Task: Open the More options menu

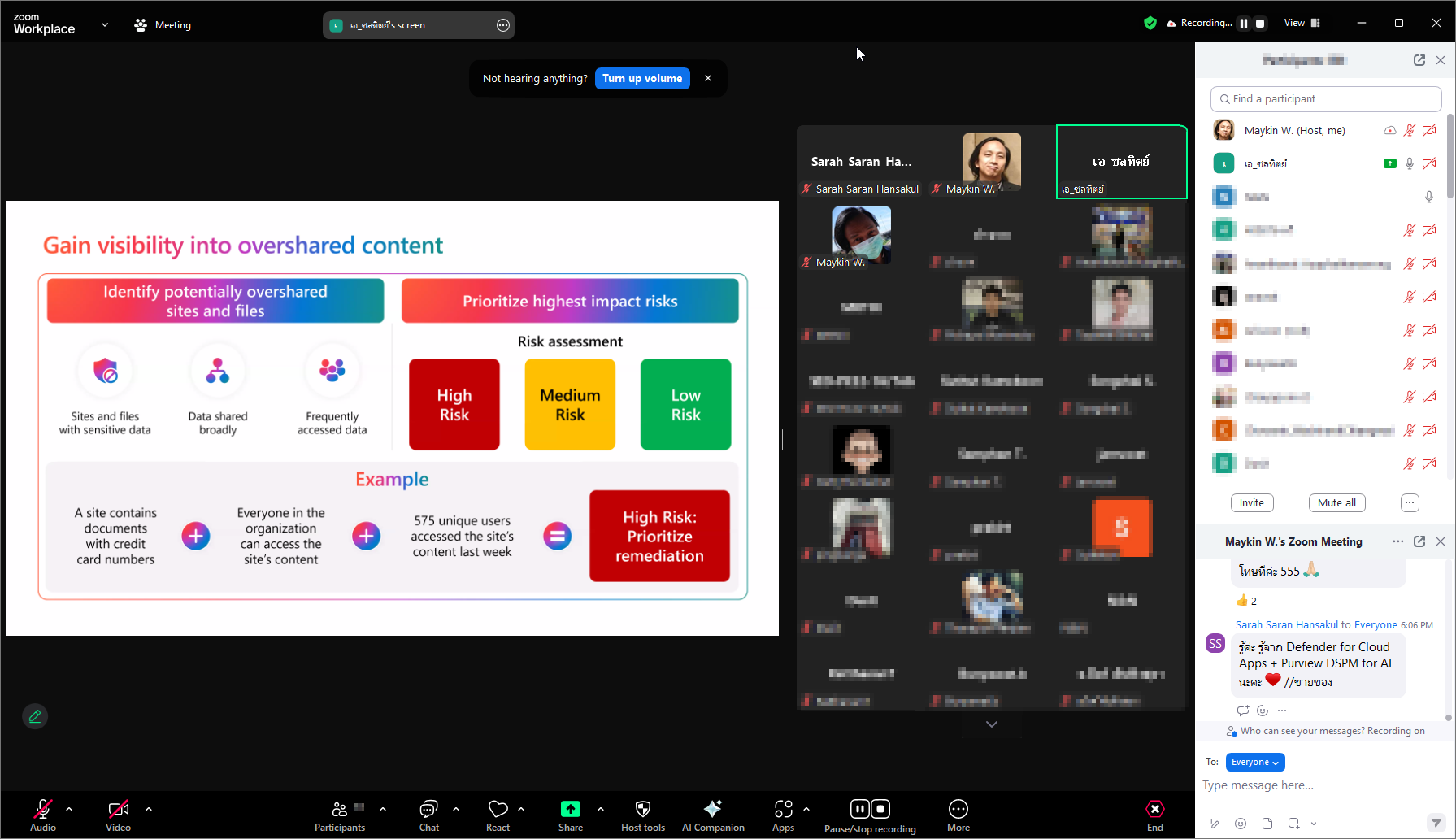Action: (958, 815)
